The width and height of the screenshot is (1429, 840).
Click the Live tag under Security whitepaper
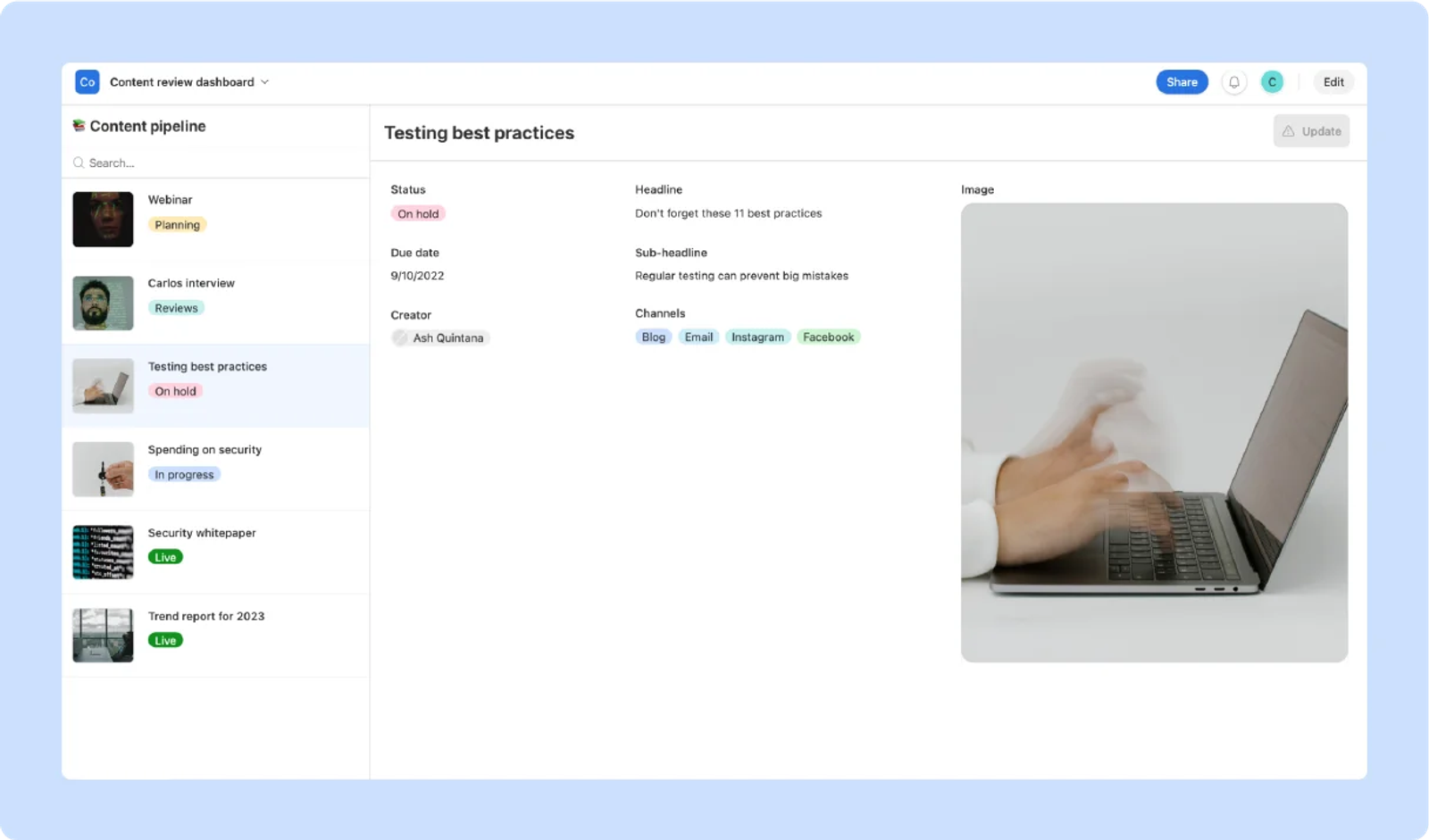pyautogui.click(x=165, y=557)
